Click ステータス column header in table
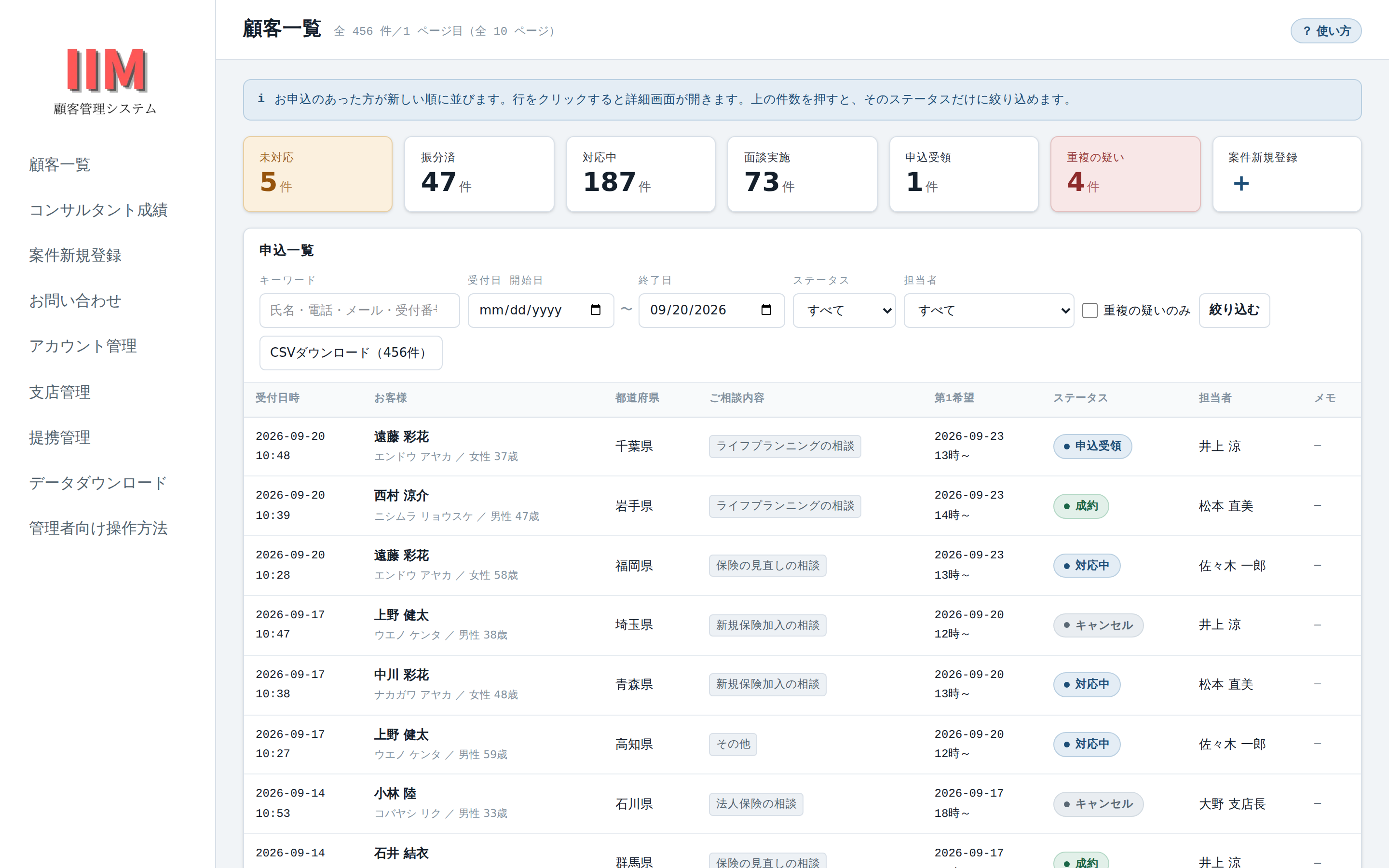Screen dimensions: 1389x868 click(1080, 398)
